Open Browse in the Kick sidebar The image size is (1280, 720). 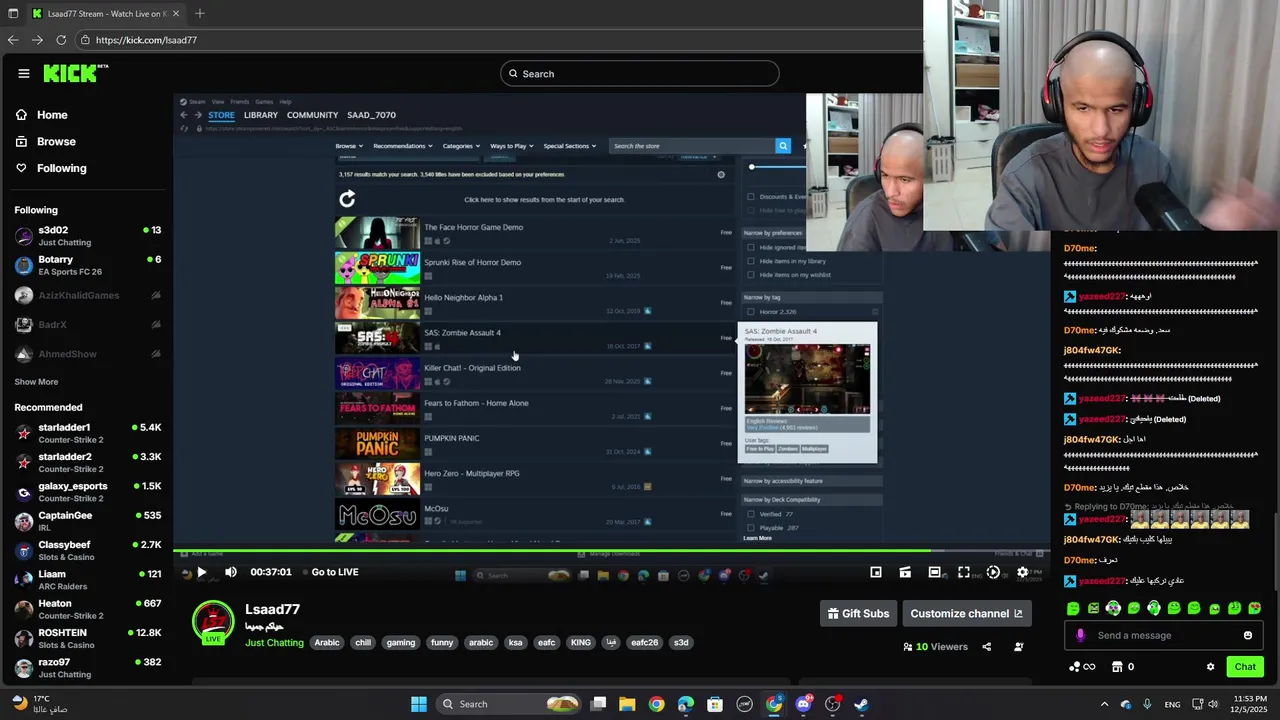pos(45,142)
